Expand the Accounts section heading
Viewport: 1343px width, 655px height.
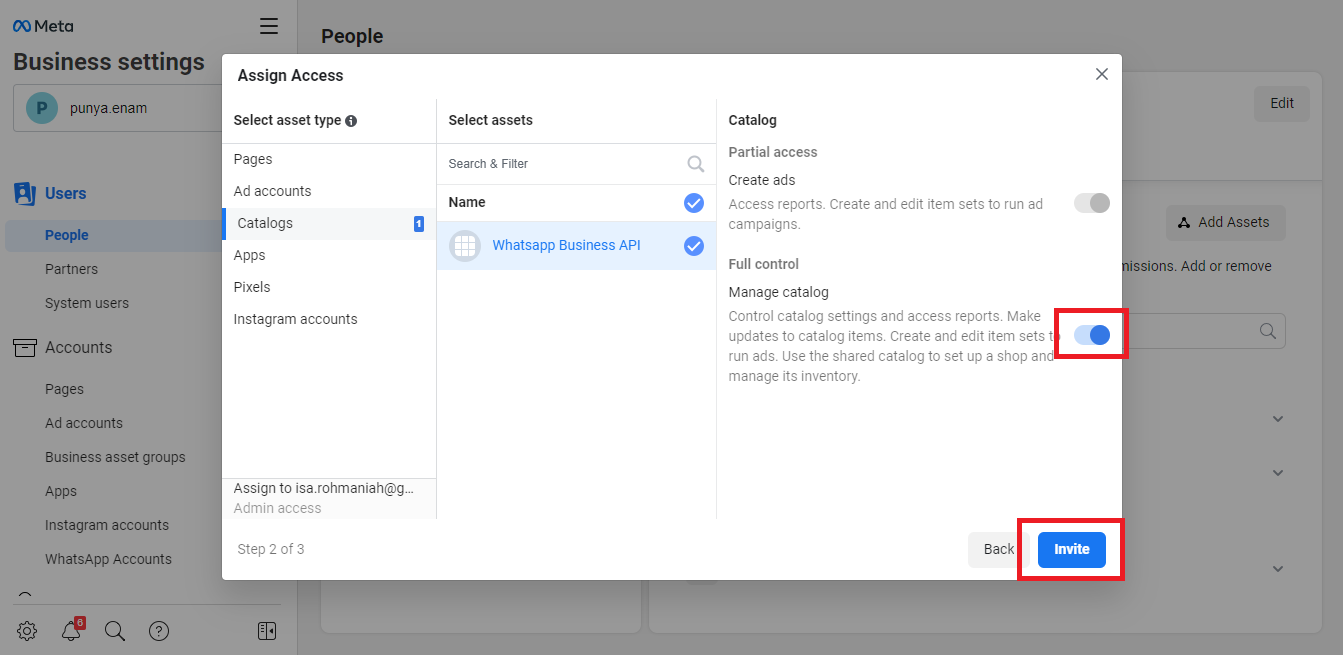point(78,347)
